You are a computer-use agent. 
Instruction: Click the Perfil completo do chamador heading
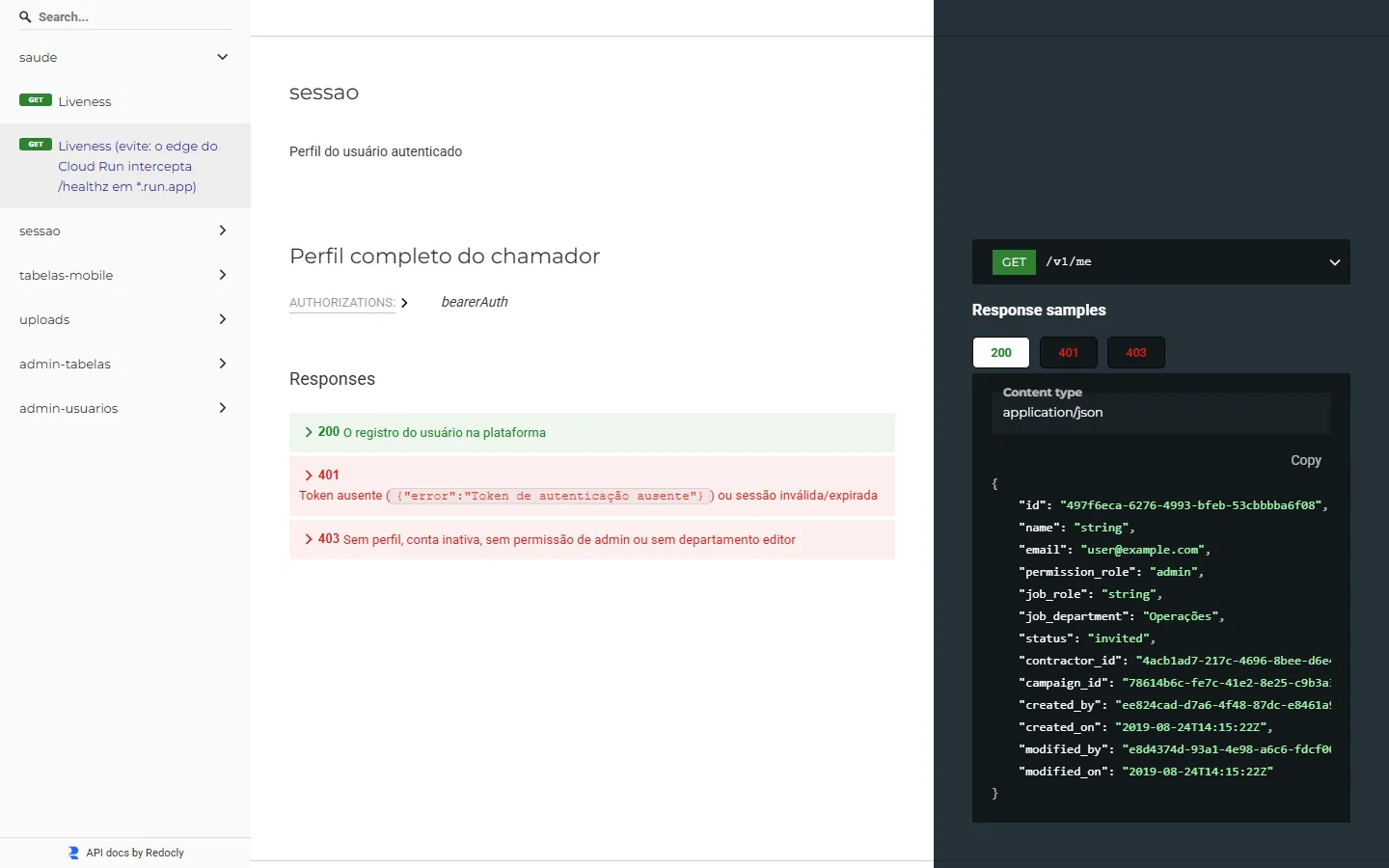[445, 256]
